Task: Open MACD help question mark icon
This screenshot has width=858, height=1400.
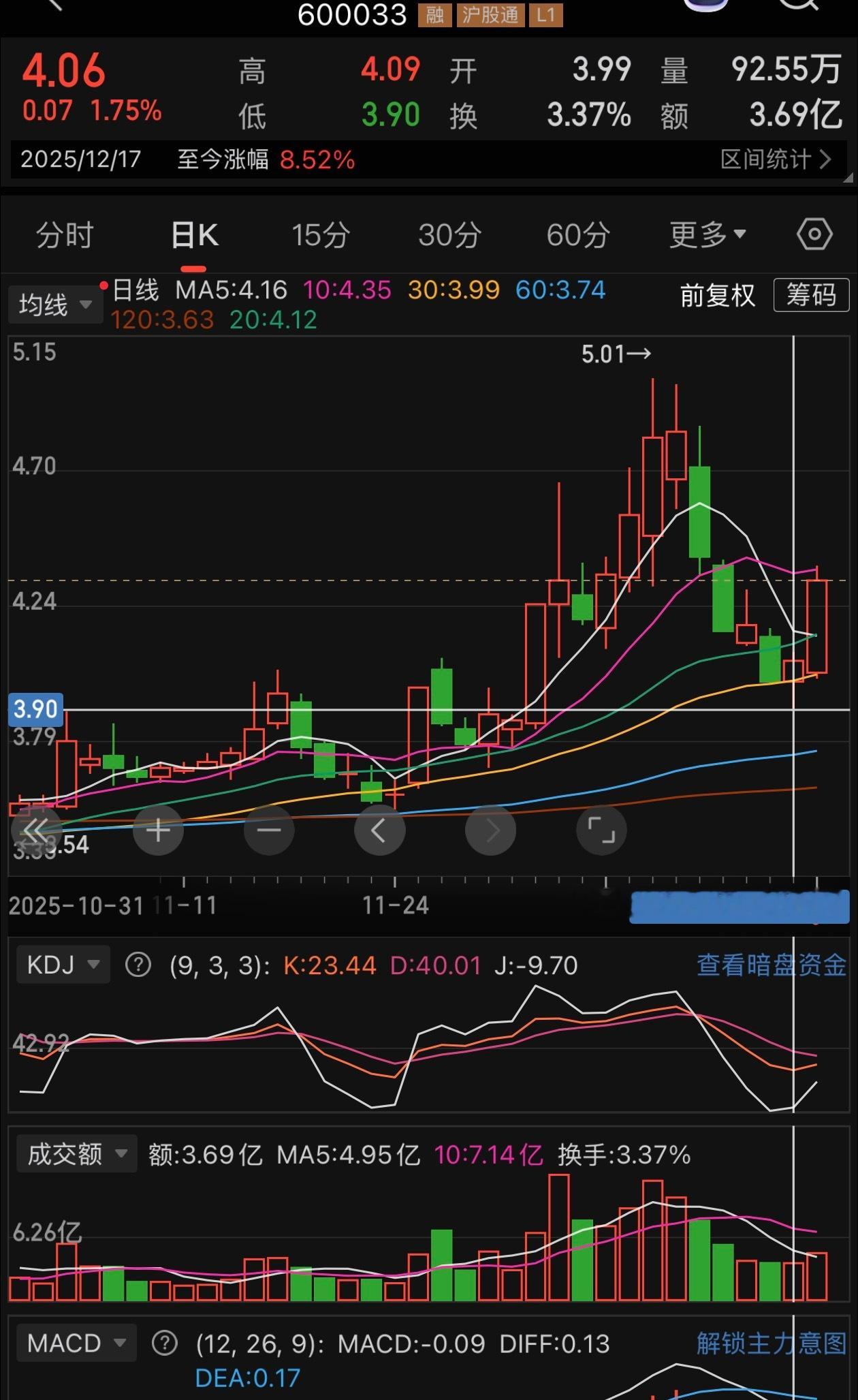Action: click(x=164, y=1343)
